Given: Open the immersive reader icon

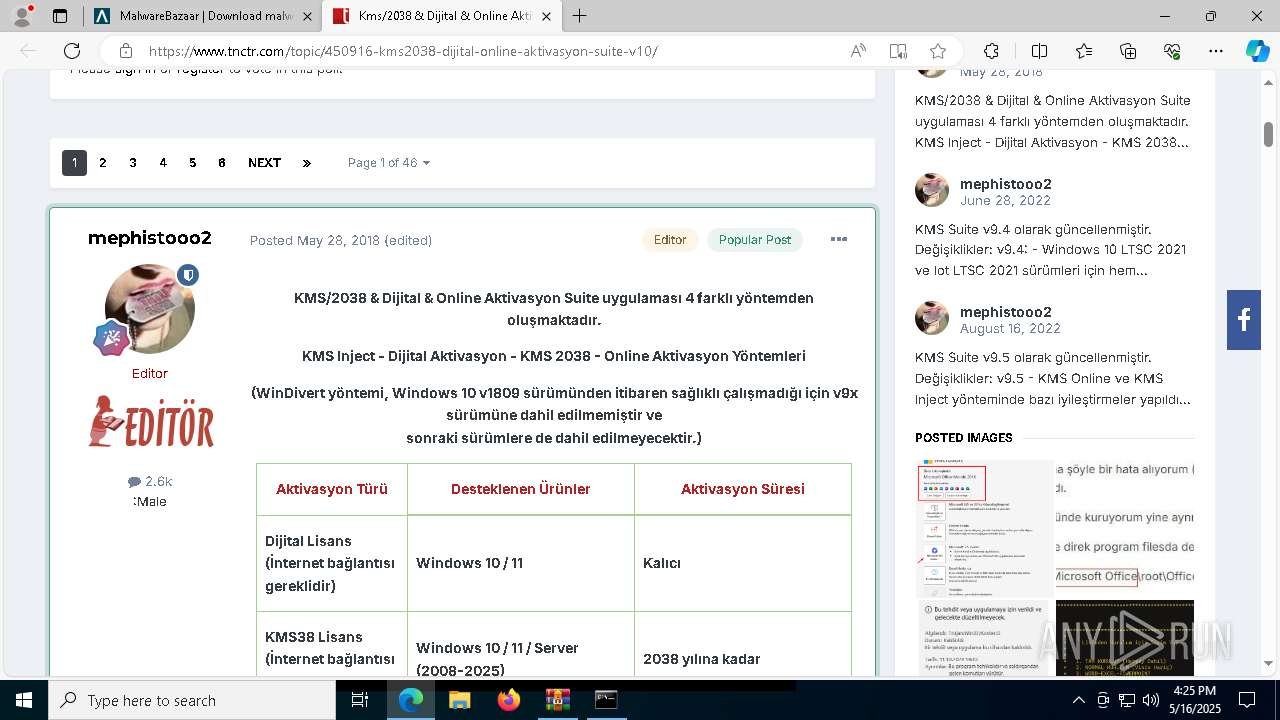Looking at the screenshot, I should (x=898, y=51).
